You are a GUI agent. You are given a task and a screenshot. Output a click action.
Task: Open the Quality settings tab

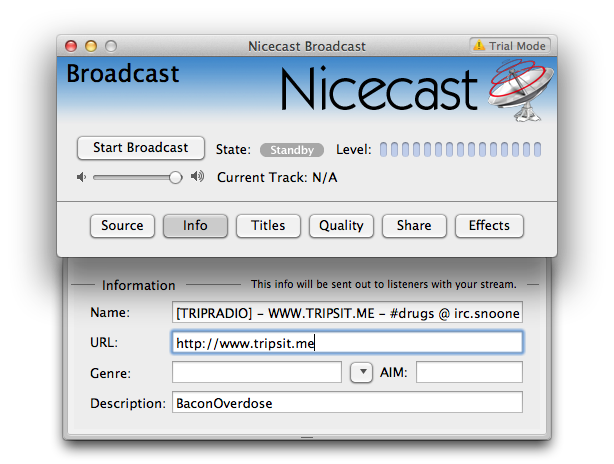click(341, 226)
